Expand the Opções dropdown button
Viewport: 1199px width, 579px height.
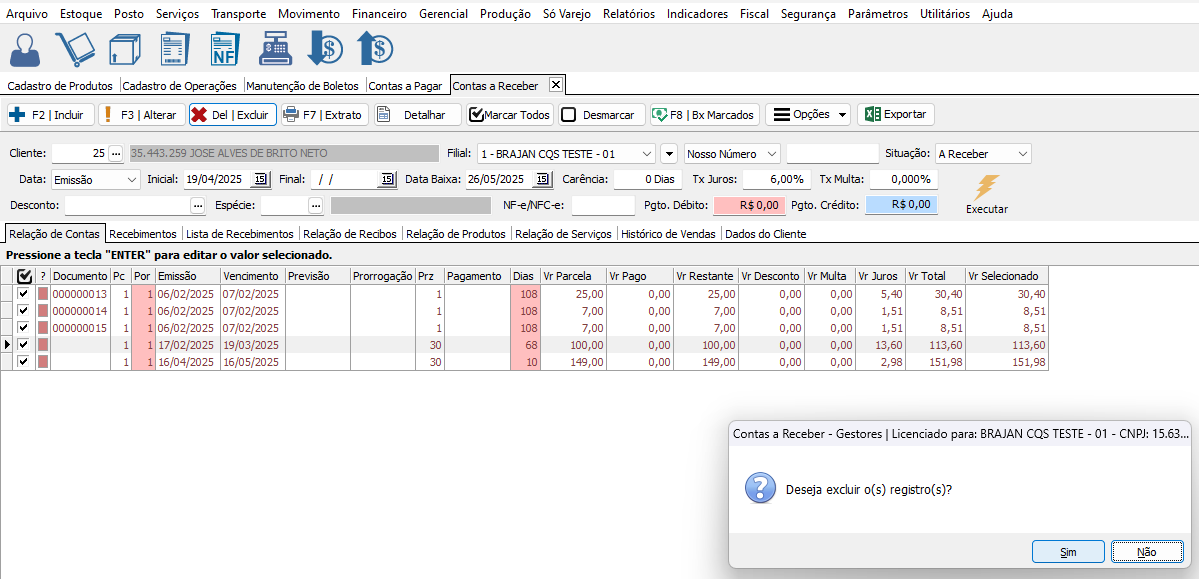pyautogui.click(x=842, y=115)
